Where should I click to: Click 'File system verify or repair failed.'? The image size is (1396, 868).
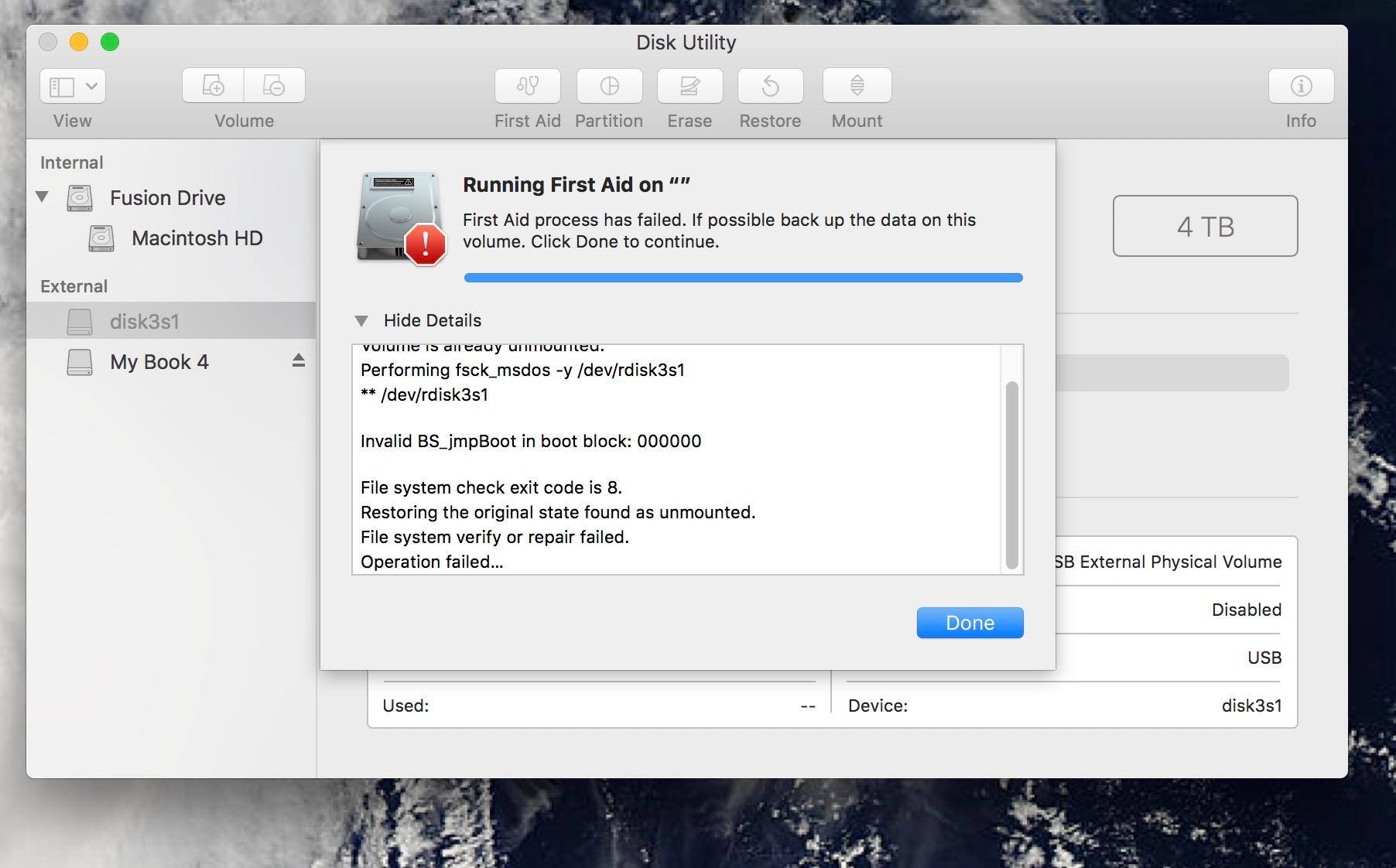[x=494, y=538]
